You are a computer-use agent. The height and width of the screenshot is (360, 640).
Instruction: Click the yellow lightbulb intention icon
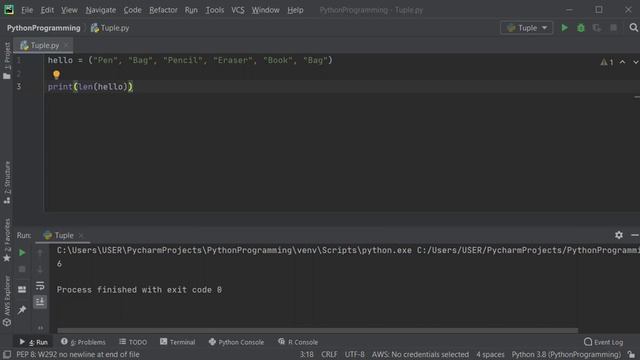click(56, 74)
